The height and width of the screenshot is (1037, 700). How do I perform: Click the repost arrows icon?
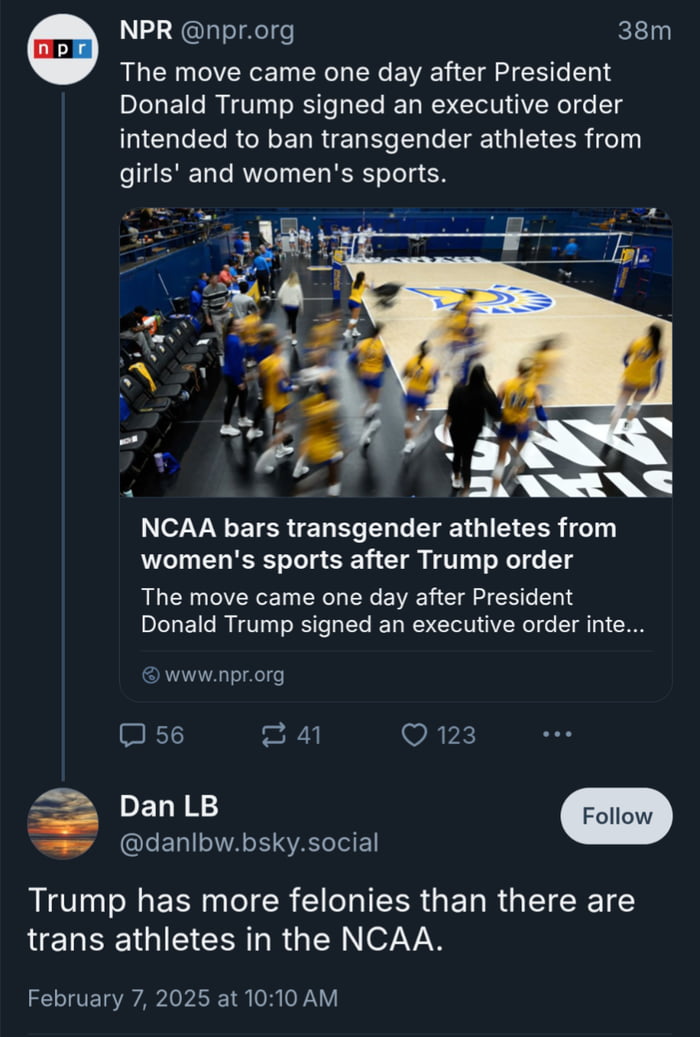272,735
